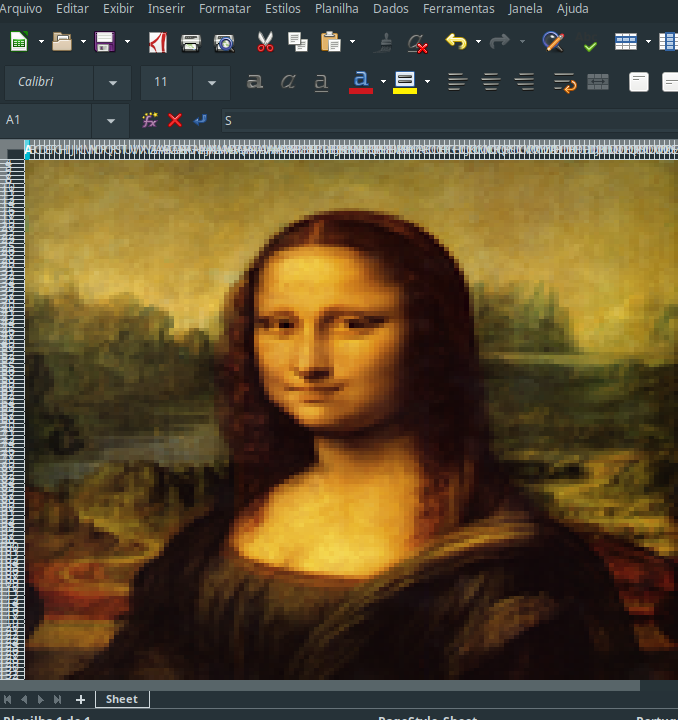Viewport: 678px width, 720px height.
Task: Open the Font name dropdown list
Action: (112, 83)
